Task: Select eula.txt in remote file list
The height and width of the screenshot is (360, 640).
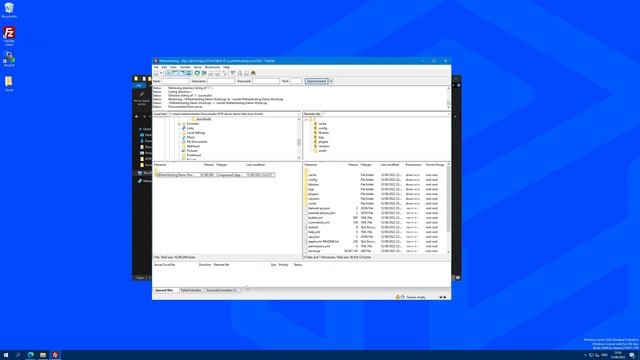Action: coord(313,227)
